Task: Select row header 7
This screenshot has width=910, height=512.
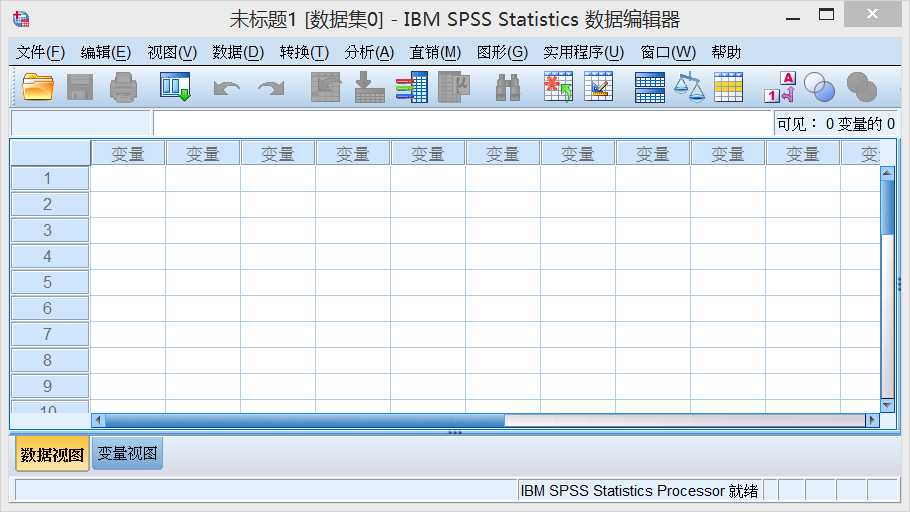Action: [x=50, y=334]
